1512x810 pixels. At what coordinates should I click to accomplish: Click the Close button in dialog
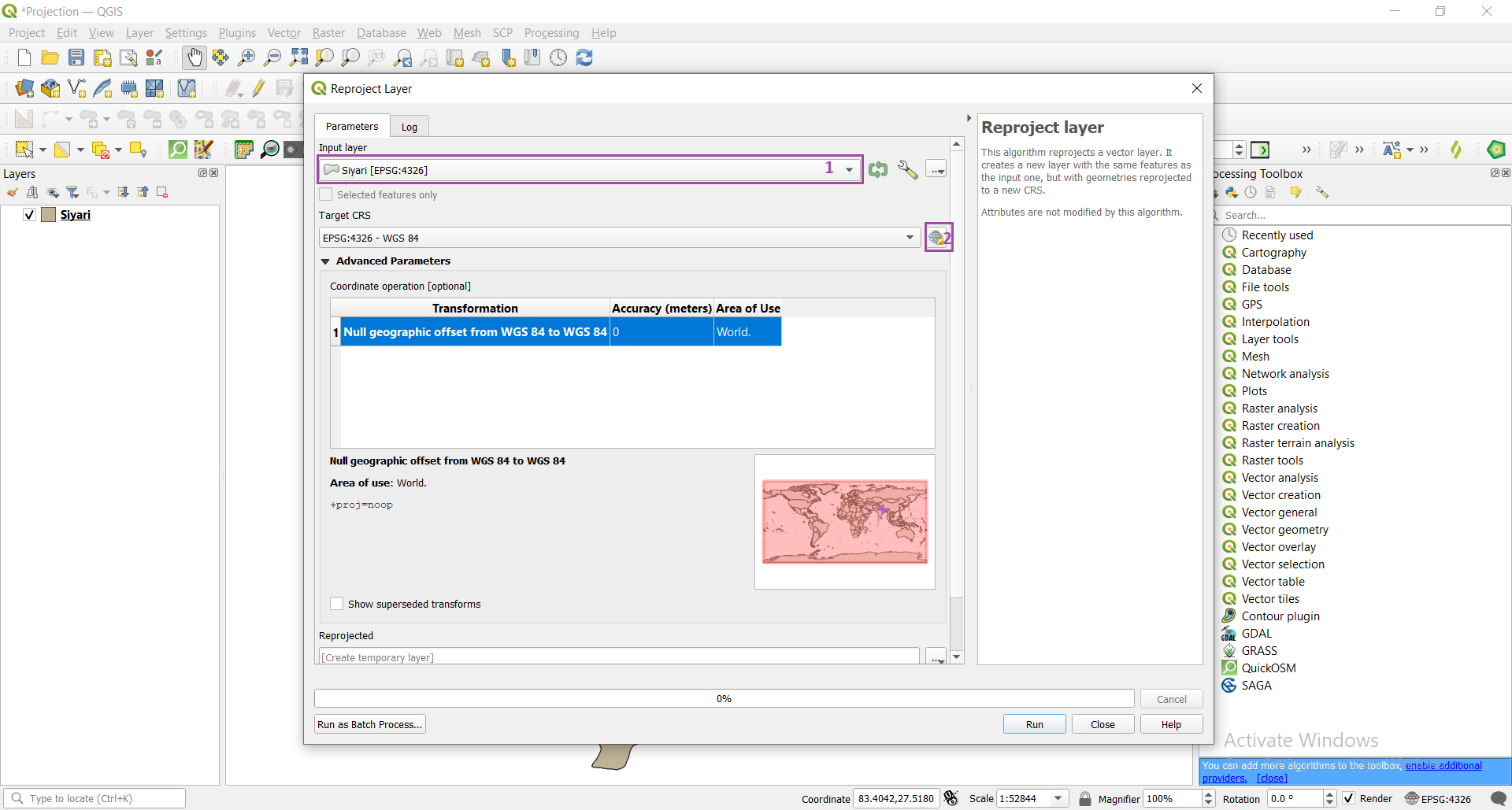coord(1102,724)
